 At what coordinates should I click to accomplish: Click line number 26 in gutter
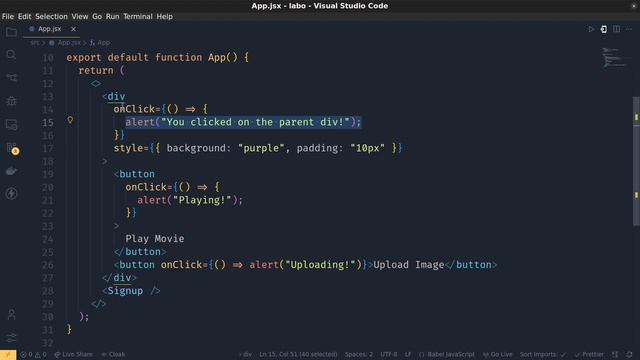coord(48,265)
